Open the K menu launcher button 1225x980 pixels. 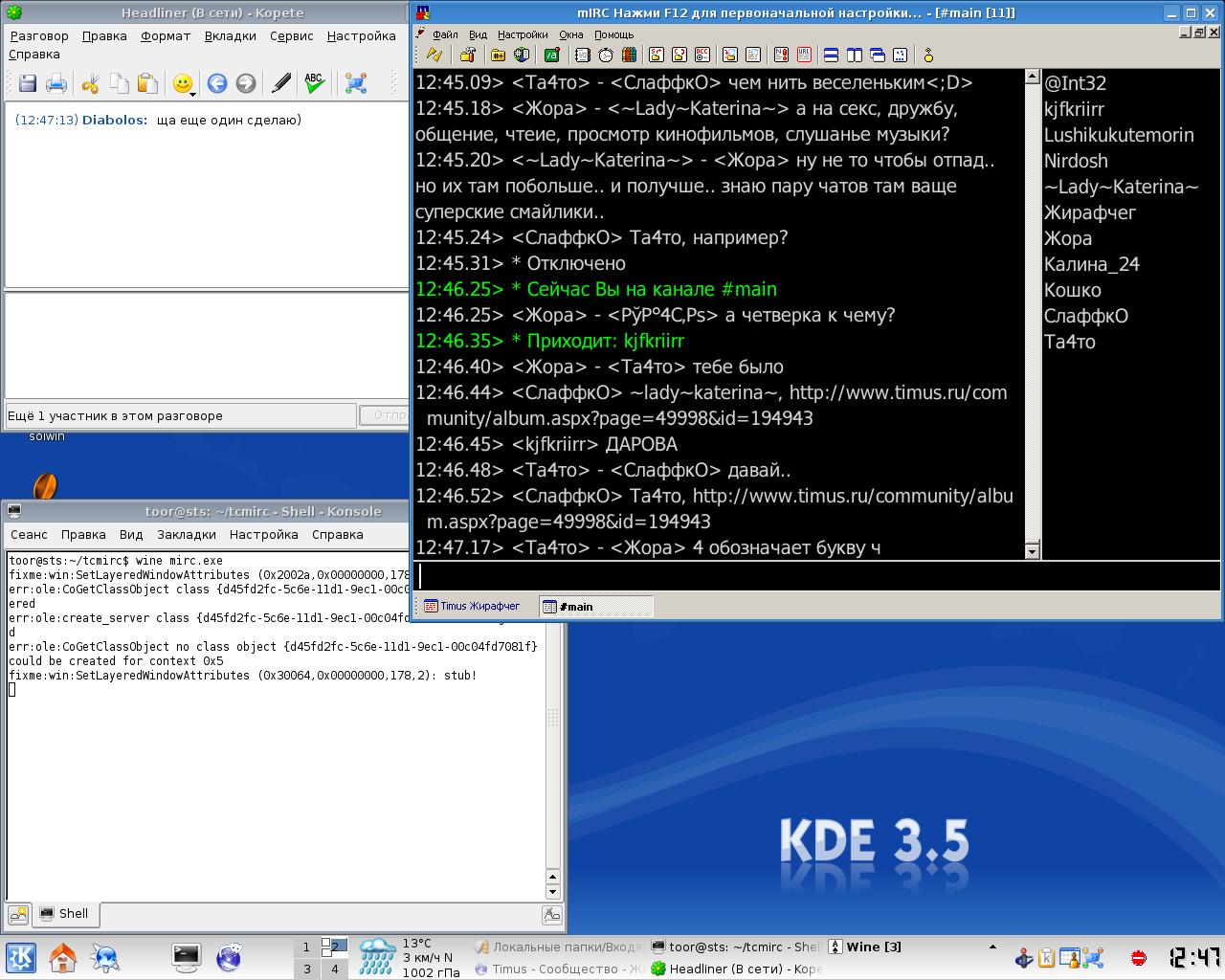[21, 957]
